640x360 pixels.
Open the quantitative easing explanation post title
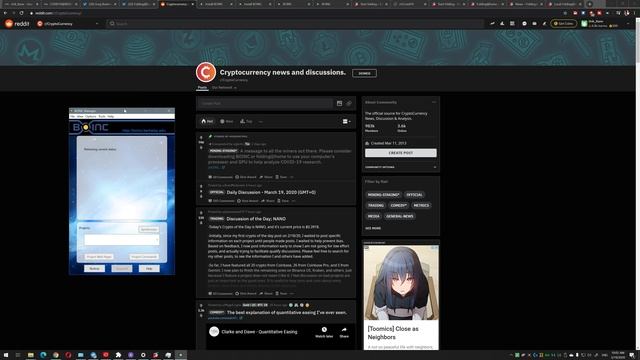tap(287, 313)
